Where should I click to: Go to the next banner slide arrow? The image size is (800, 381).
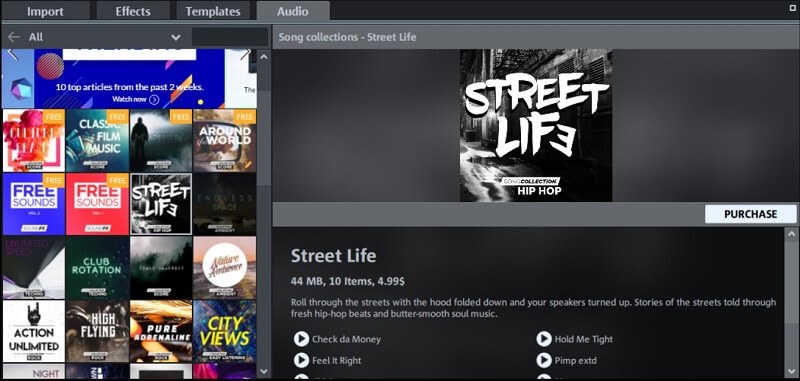coord(246,54)
